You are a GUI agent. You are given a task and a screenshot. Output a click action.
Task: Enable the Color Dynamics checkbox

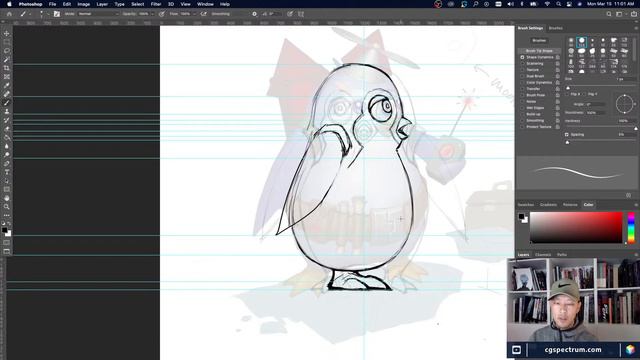coord(522,82)
